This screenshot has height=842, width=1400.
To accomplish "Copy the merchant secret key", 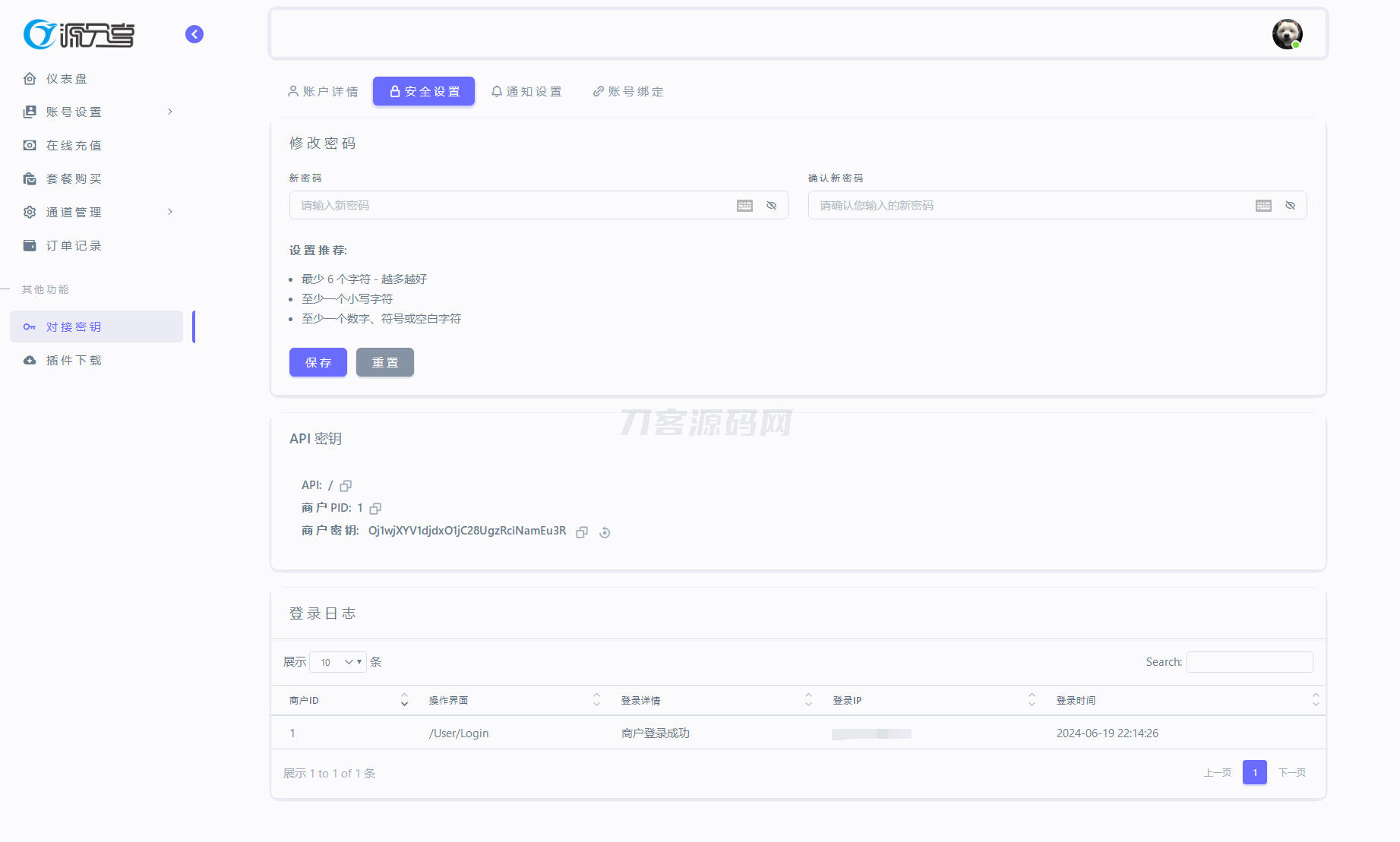I will click(582, 532).
